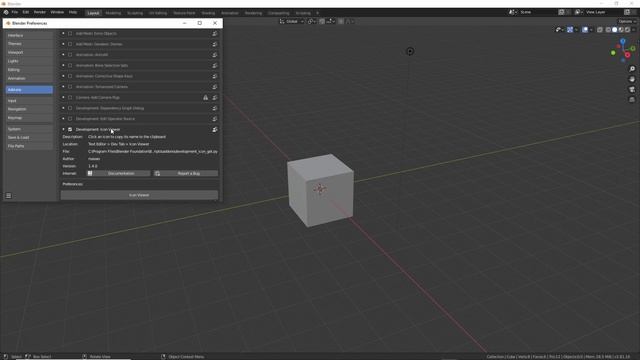Click the blue Z axis on navigation gizmo
Image resolution: width=640 pixels, height=360 pixels.
click(623, 41)
